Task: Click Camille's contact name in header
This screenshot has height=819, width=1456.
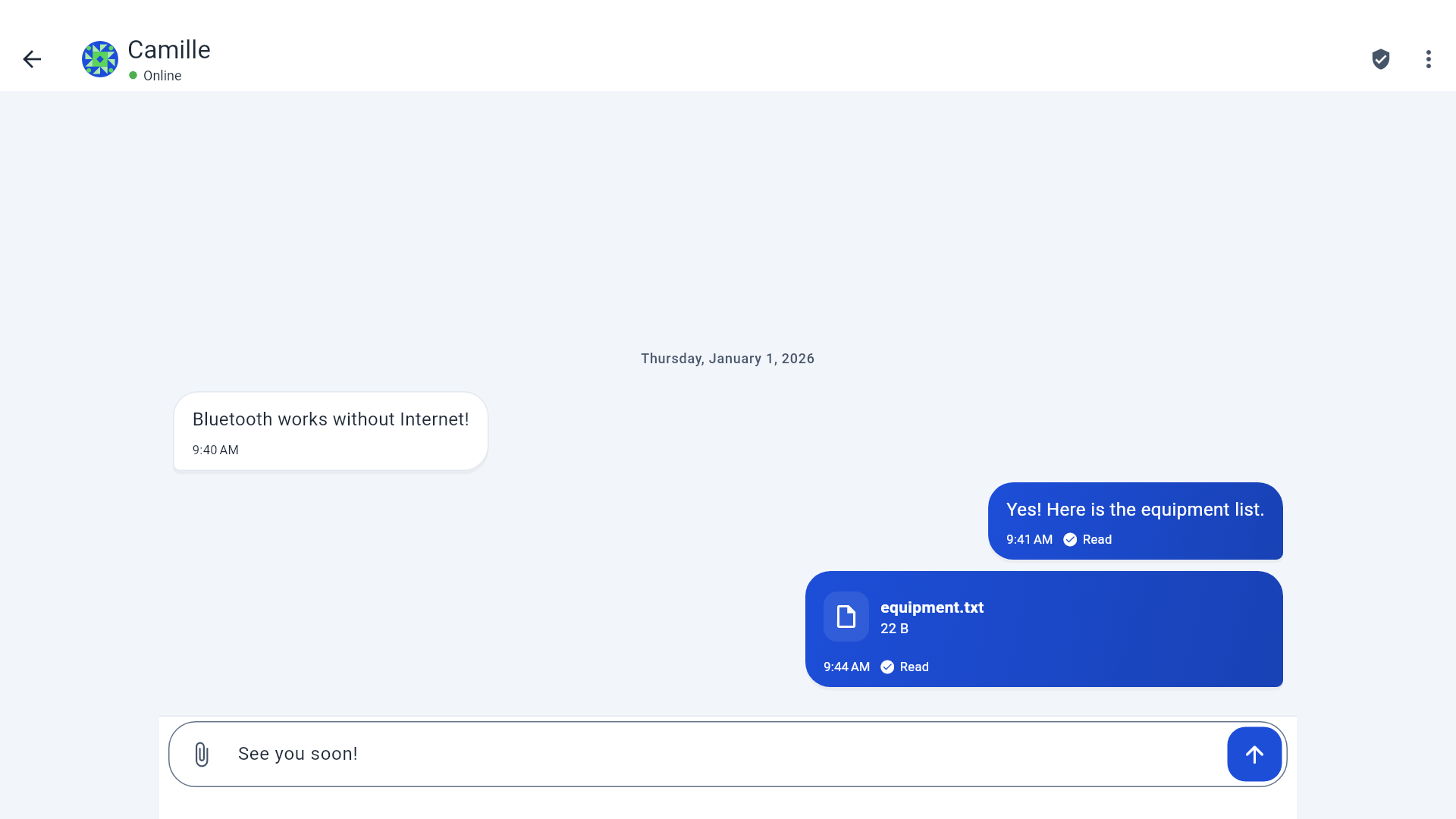Action: 169,50
